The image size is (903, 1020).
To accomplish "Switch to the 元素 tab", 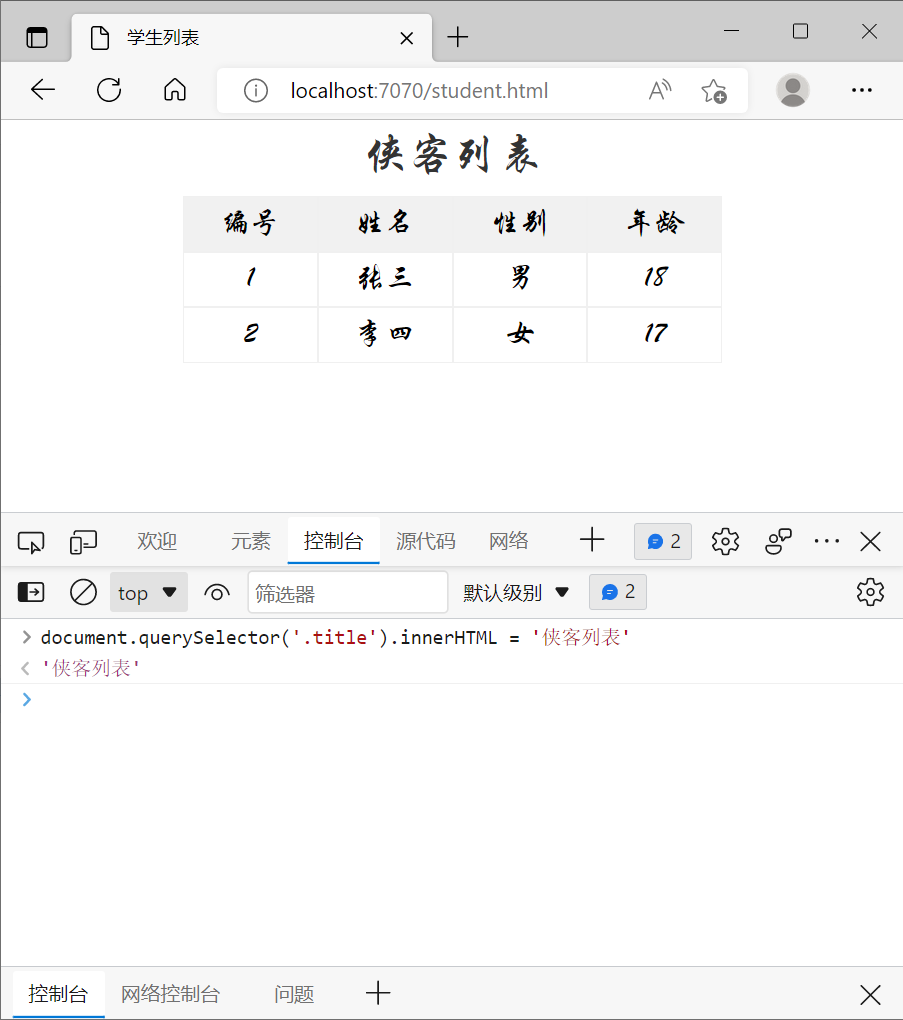I will (251, 541).
